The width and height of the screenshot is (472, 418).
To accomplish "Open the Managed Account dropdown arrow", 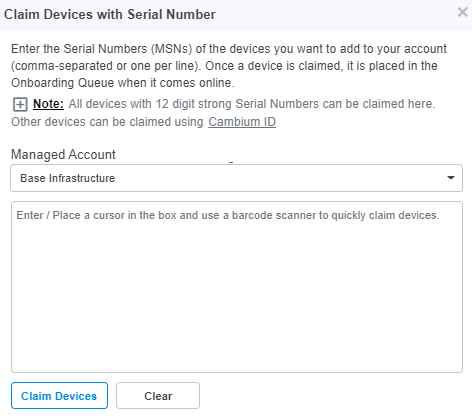I will pyautogui.click(x=451, y=178).
